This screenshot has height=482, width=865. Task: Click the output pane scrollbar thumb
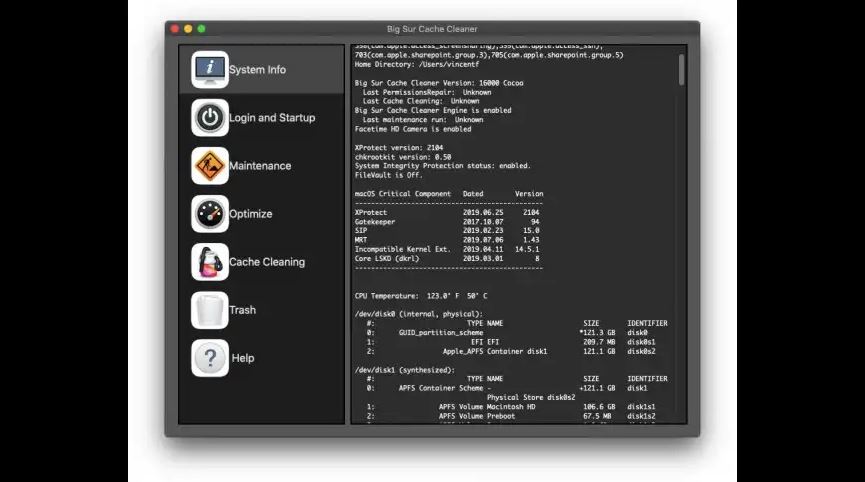click(x=681, y=69)
